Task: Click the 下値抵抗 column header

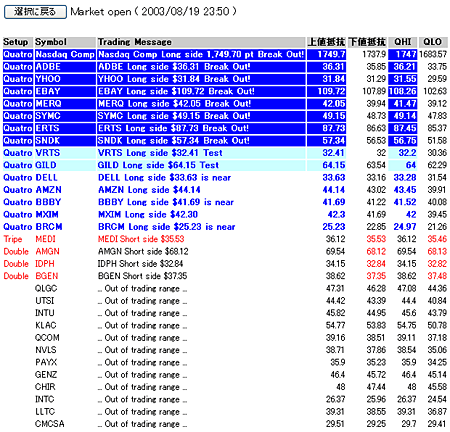Action: point(367,42)
